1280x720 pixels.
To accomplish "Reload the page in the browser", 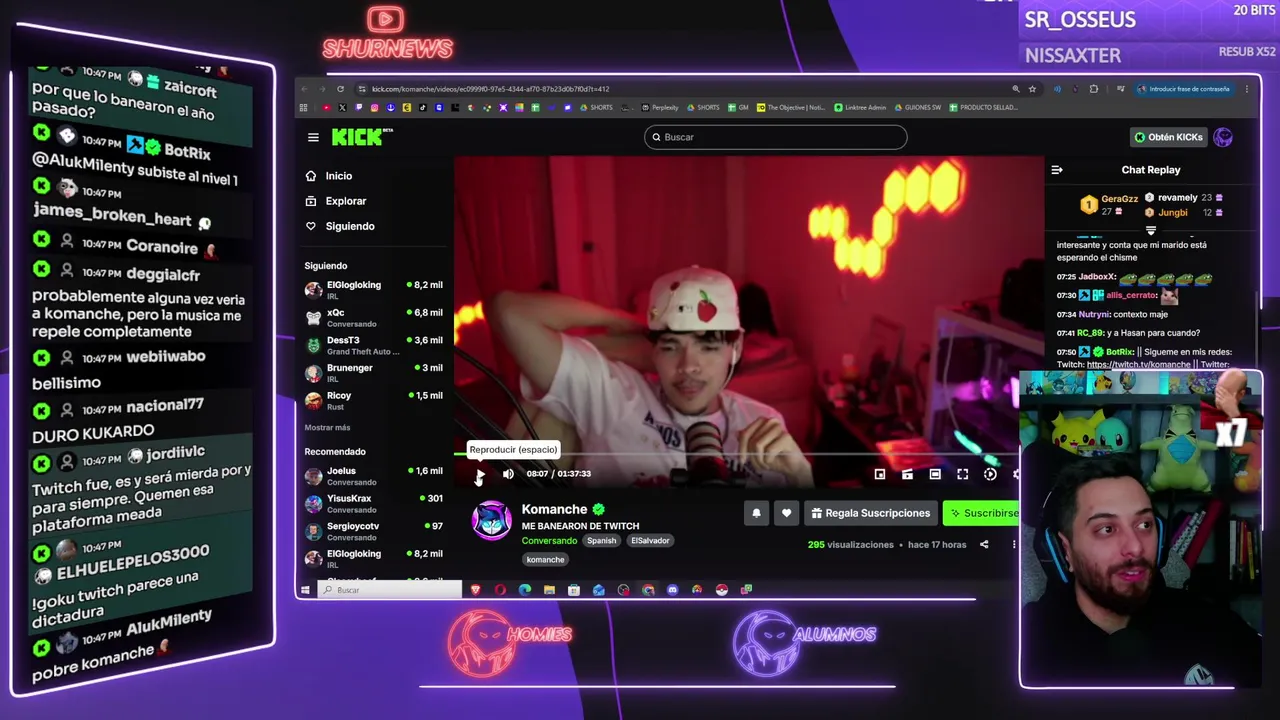I will point(340,89).
